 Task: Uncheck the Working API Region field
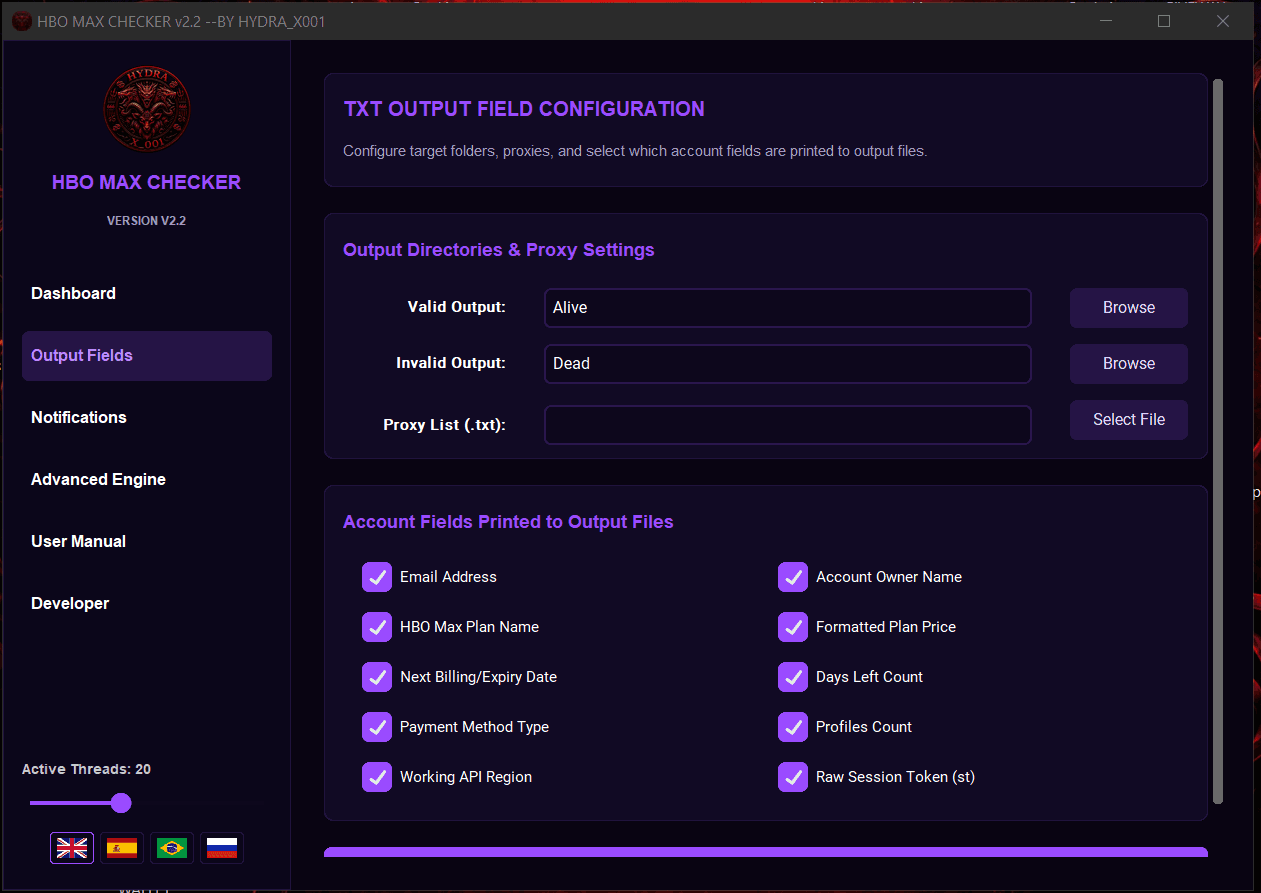click(377, 777)
